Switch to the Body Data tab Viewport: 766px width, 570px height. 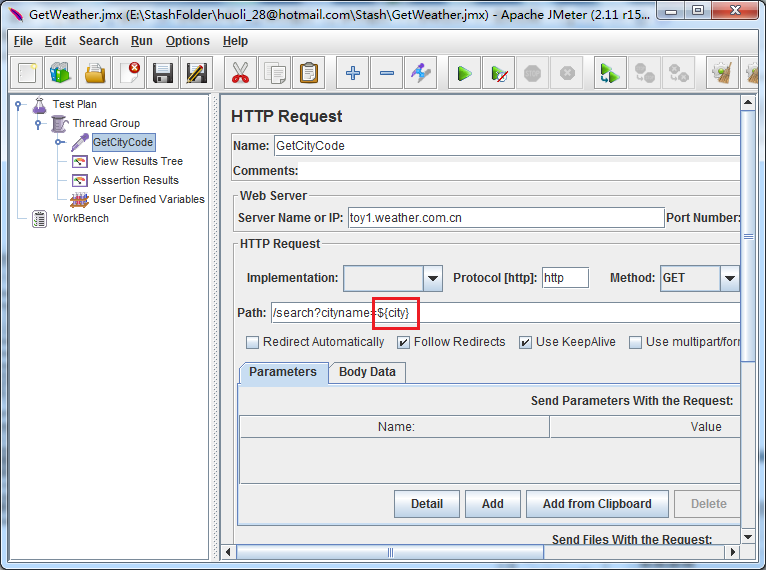pos(367,372)
